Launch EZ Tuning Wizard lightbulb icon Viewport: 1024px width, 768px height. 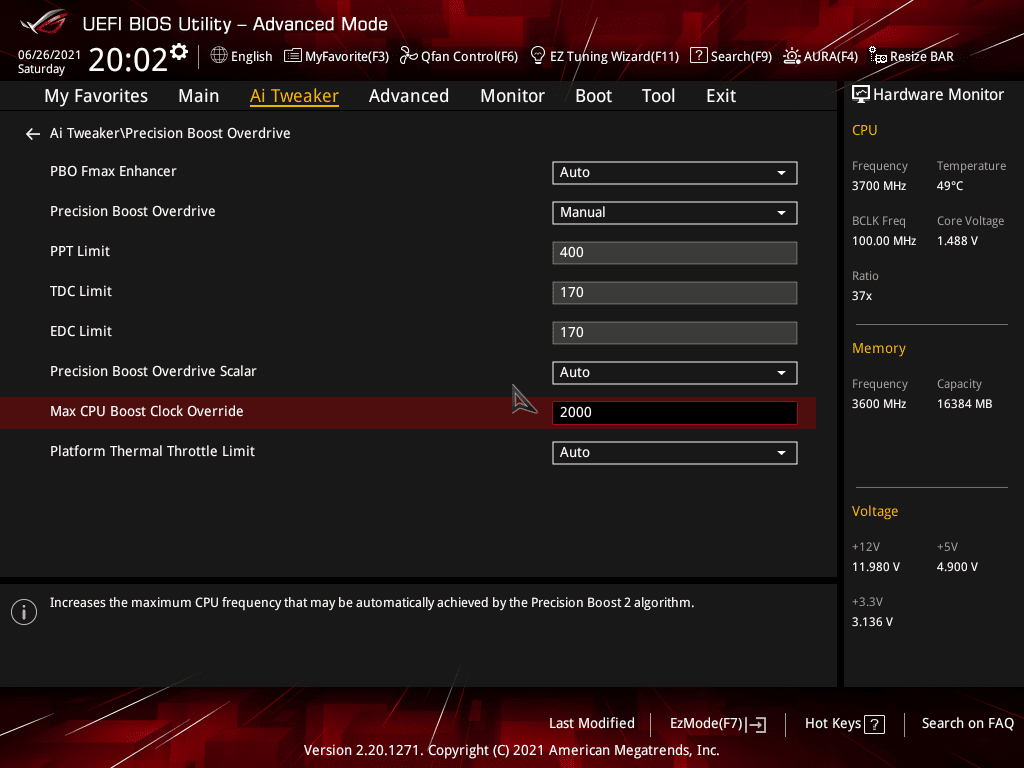point(537,56)
